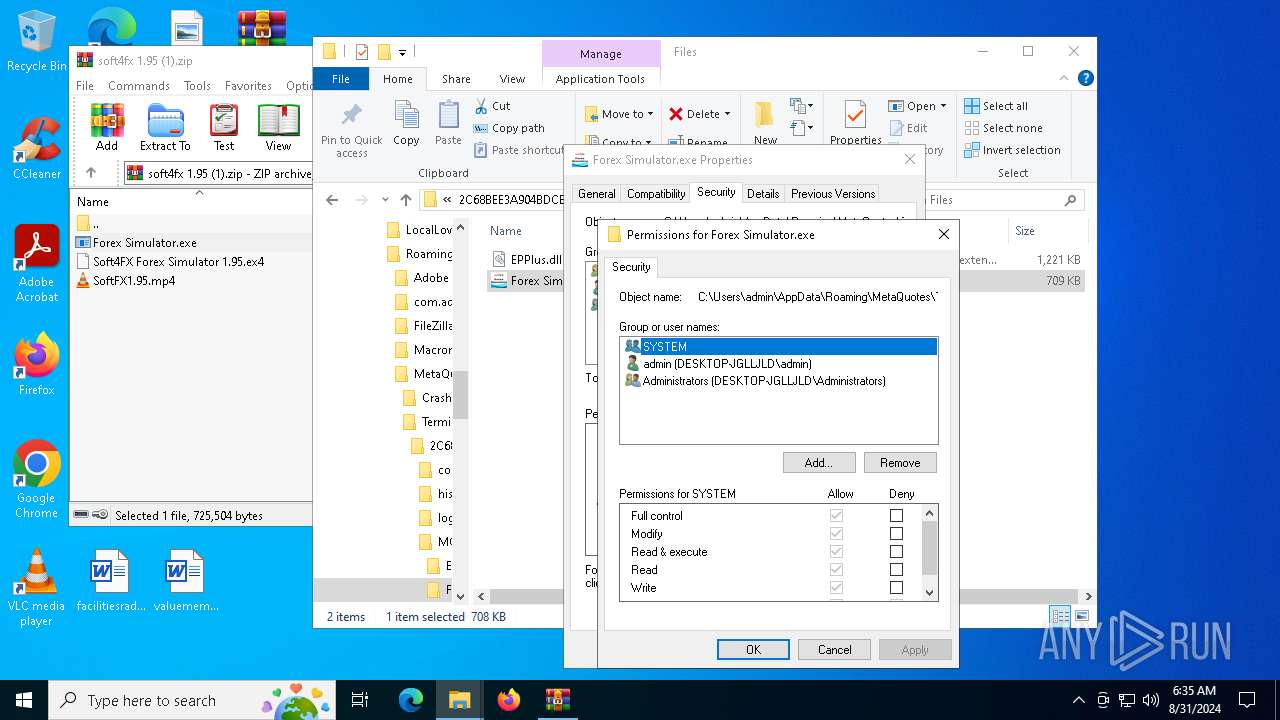This screenshot has height=720, width=1280.
Task: Open Firefox from the taskbar
Action: tap(509, 700)
